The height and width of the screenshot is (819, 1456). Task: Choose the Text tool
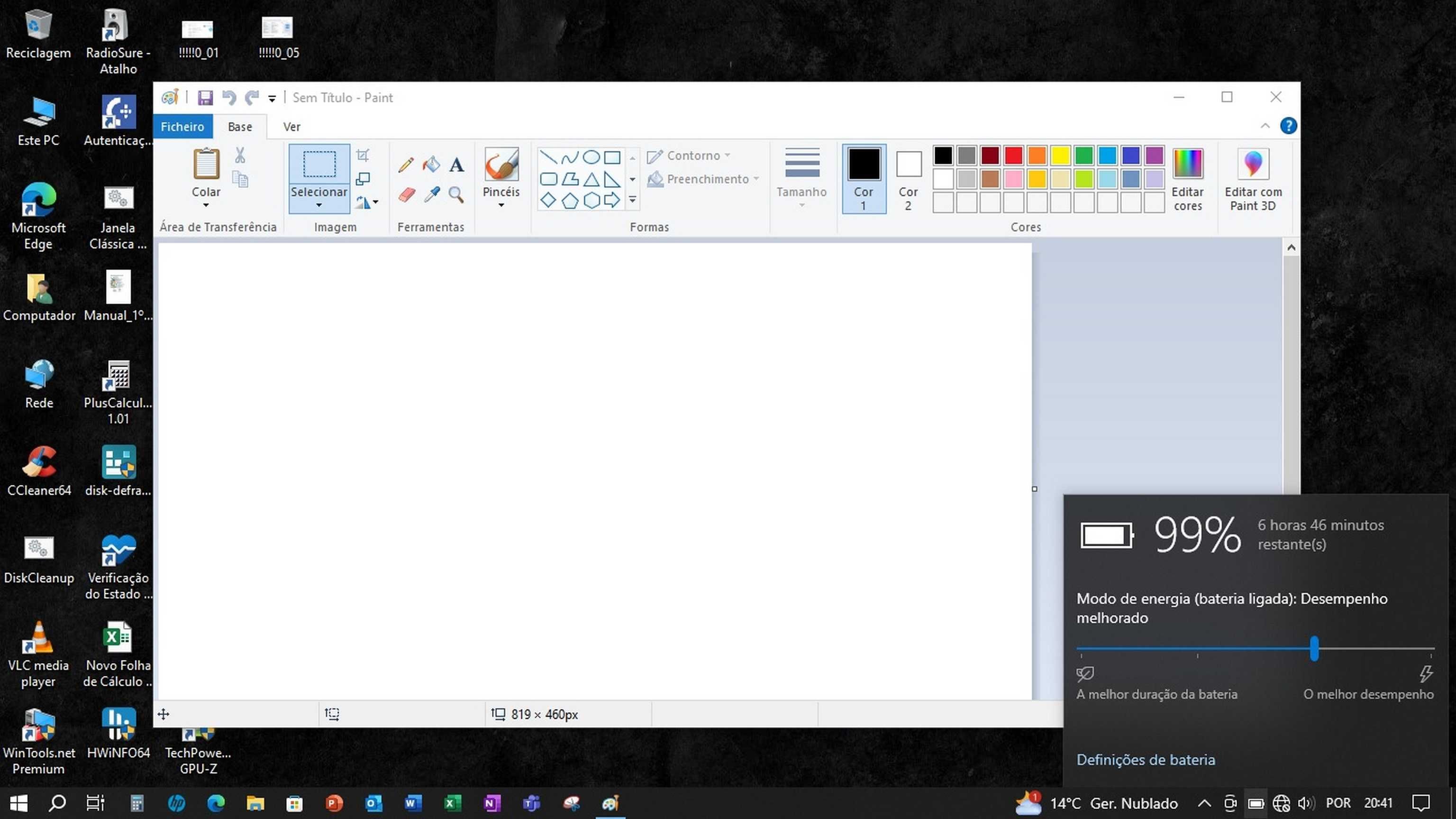tap(457, 165)
